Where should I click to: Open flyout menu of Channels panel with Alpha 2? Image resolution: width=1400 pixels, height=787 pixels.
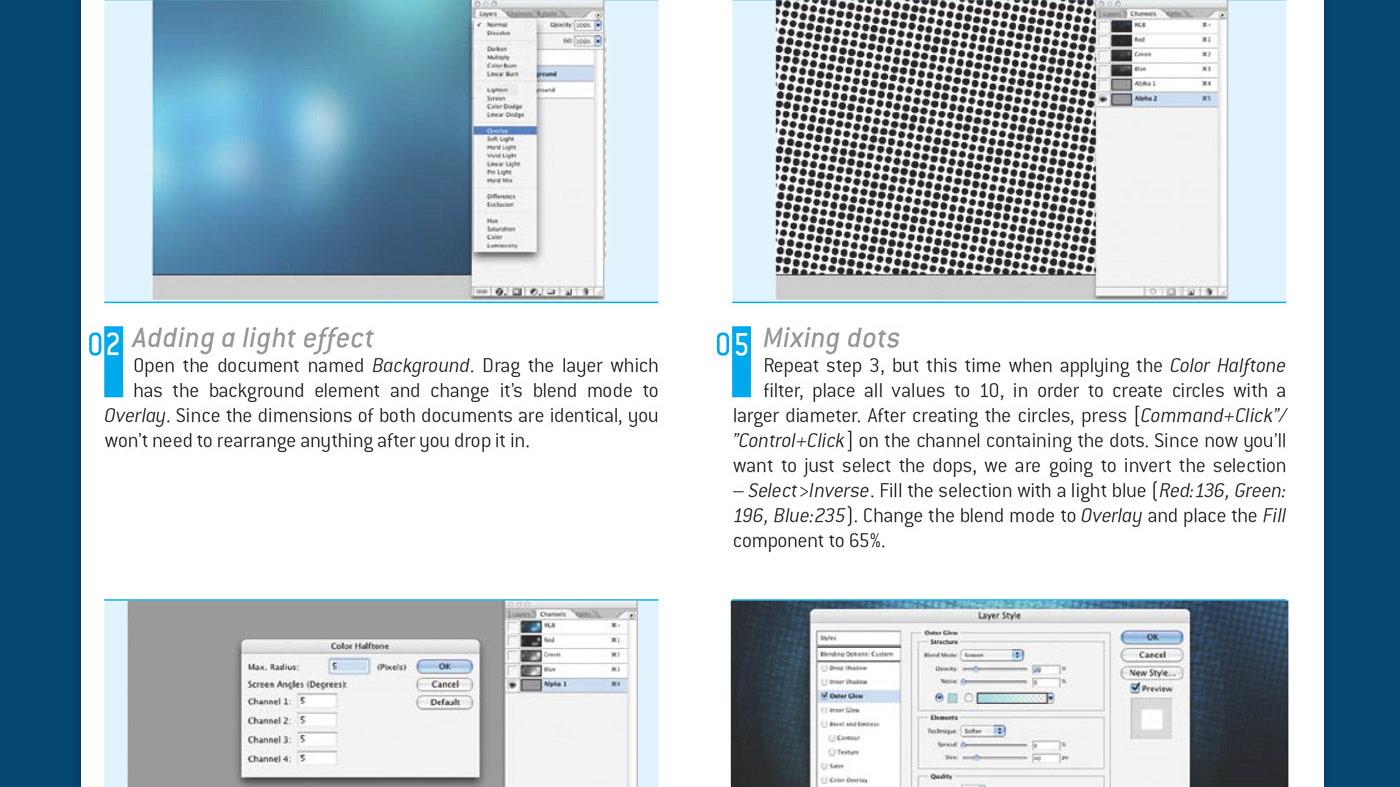(x=1222, y=15)
